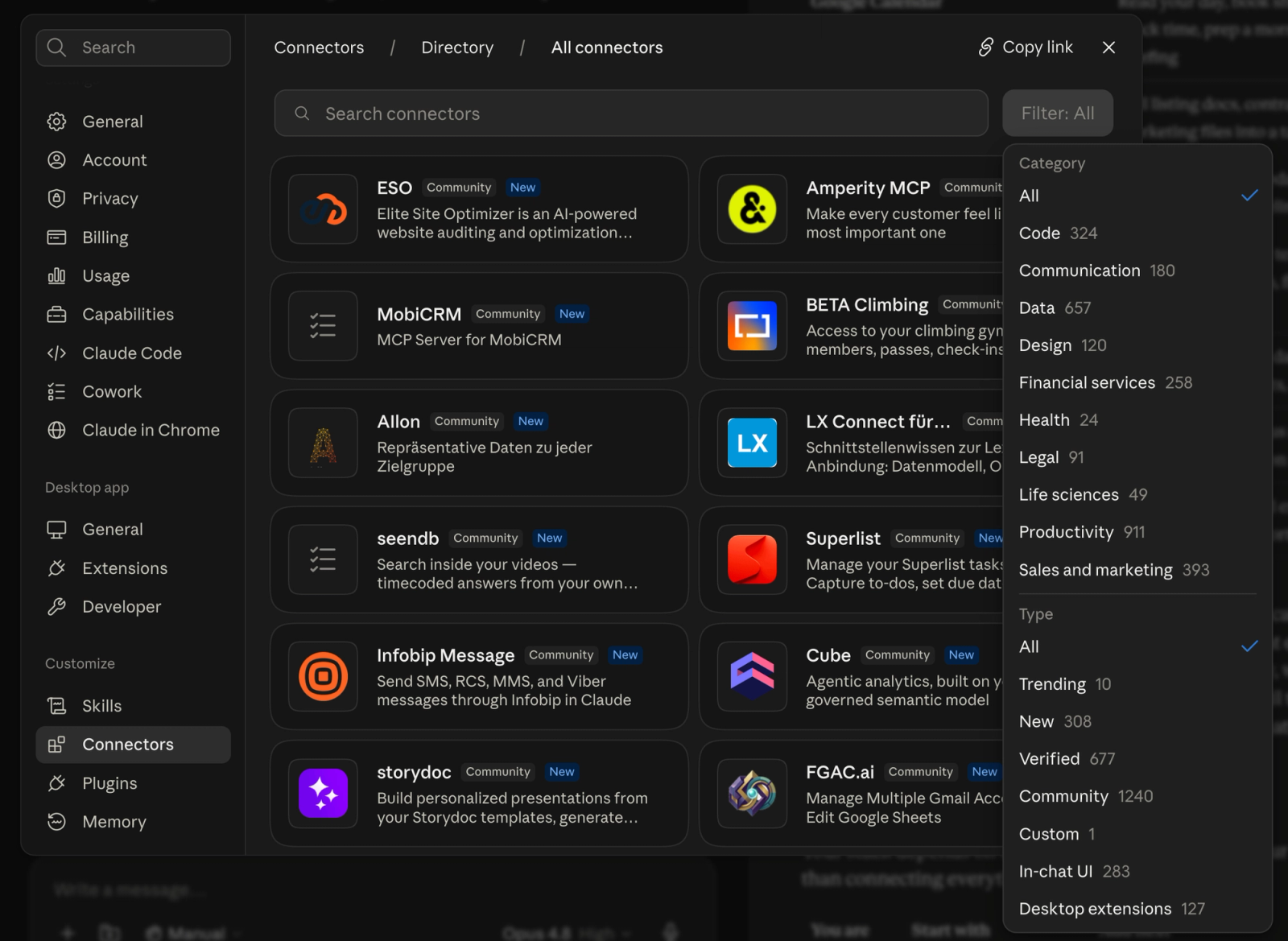Go to Directory breadcrumb
This screenshot has height=941, width=1288.
pyautogui.click(x=457, y=47)
